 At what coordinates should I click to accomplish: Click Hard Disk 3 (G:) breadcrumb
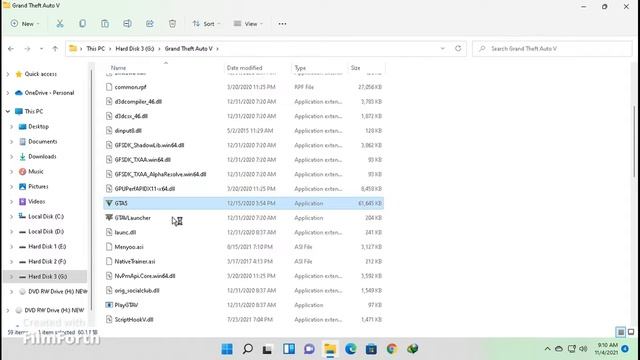pyautogui.click(x=135, y=49)
